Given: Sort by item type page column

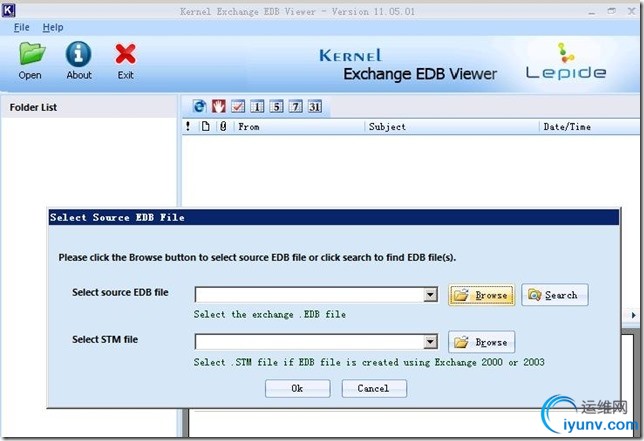Looking at the screenshot, I should pyautogui.click(x=205, y=126).
